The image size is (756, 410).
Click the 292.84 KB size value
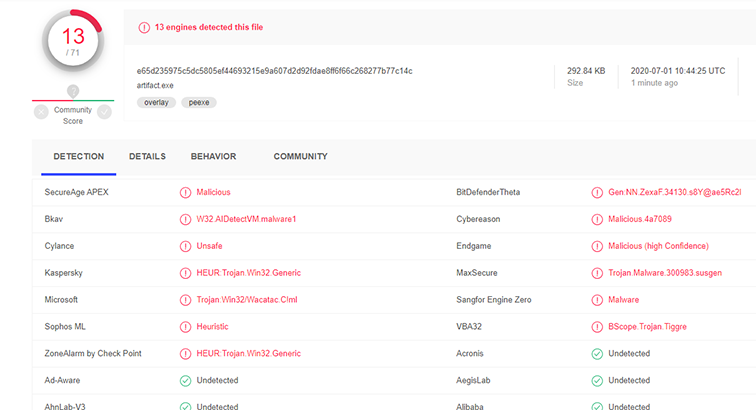pos(586,71)
